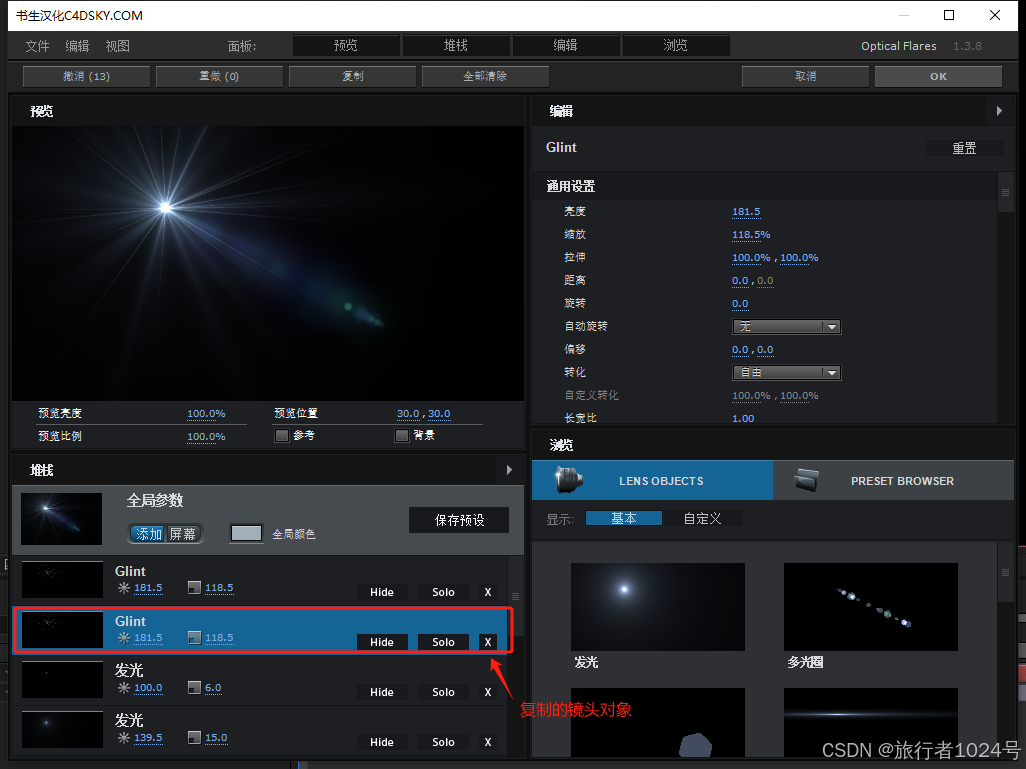This screenshot has height=769, width=1026.
Task: Click the 全部清除 button
Action: click(486, 77)
